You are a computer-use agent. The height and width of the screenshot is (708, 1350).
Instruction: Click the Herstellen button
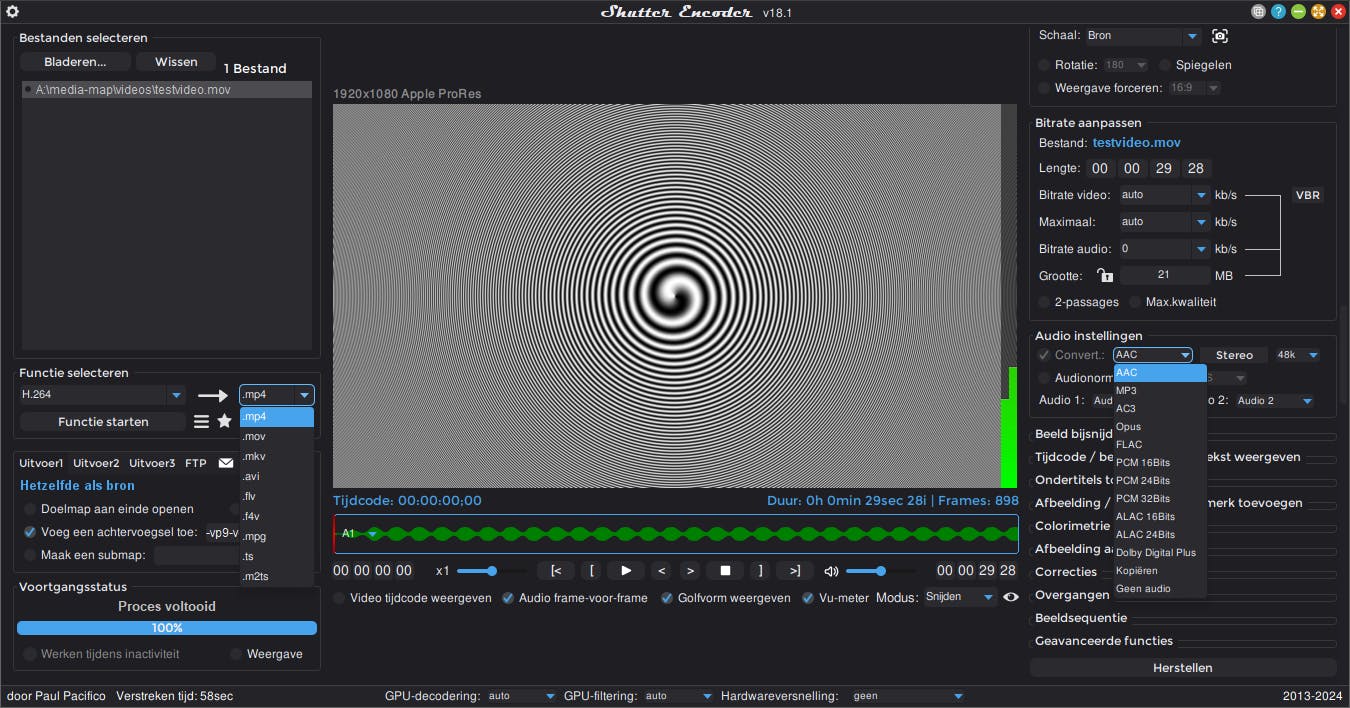coord(1183,667)
